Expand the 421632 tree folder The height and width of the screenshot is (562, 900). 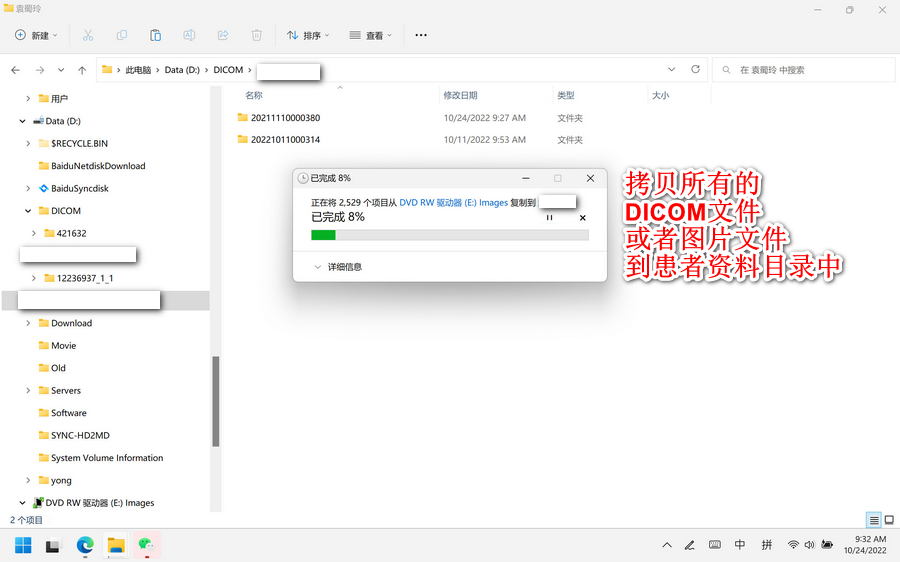tap(34, 233)
